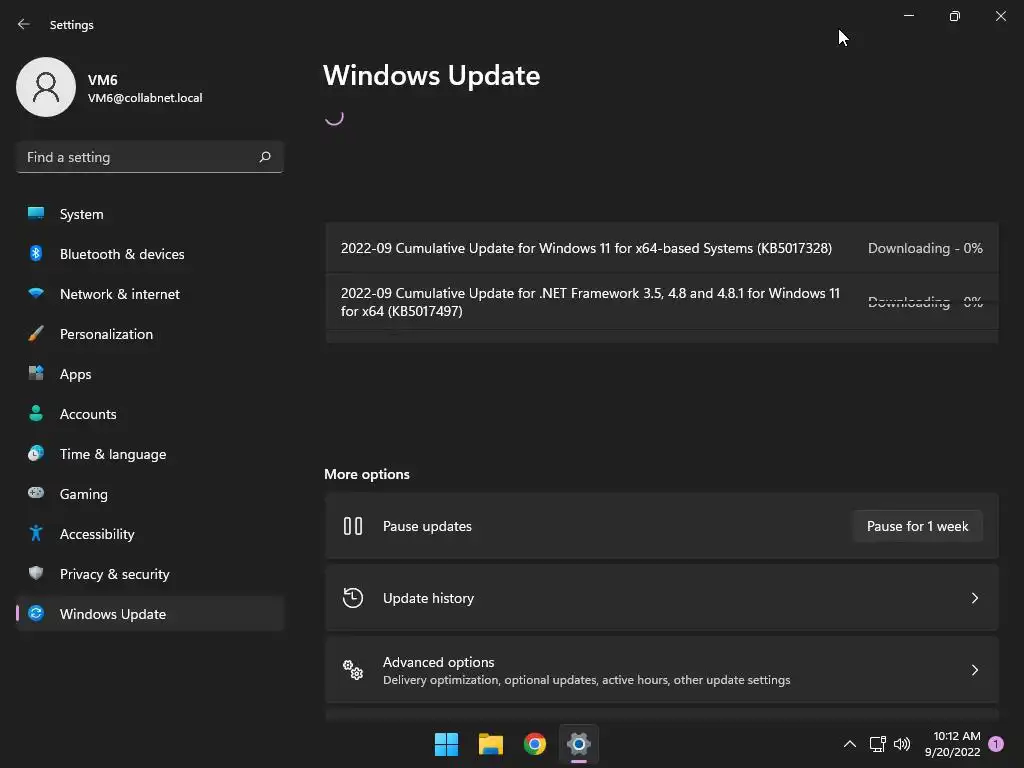Open Google Chrome from taskbar

pos(535,744)
